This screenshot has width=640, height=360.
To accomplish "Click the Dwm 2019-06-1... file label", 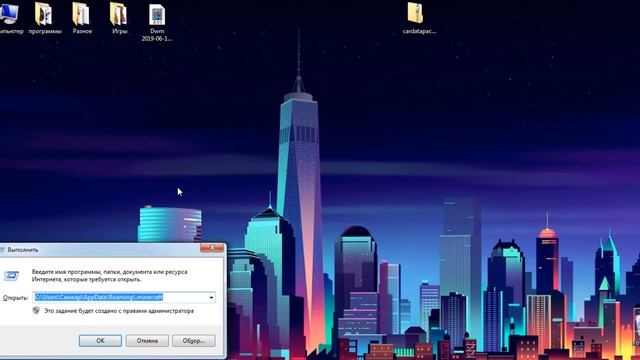I will tap(157, 35).
